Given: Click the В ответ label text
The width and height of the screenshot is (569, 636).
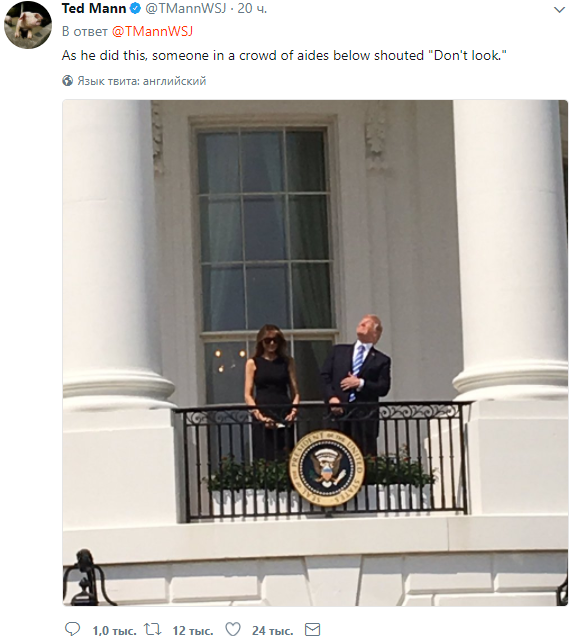Looking at the screenshot, I should pos(85,31).
